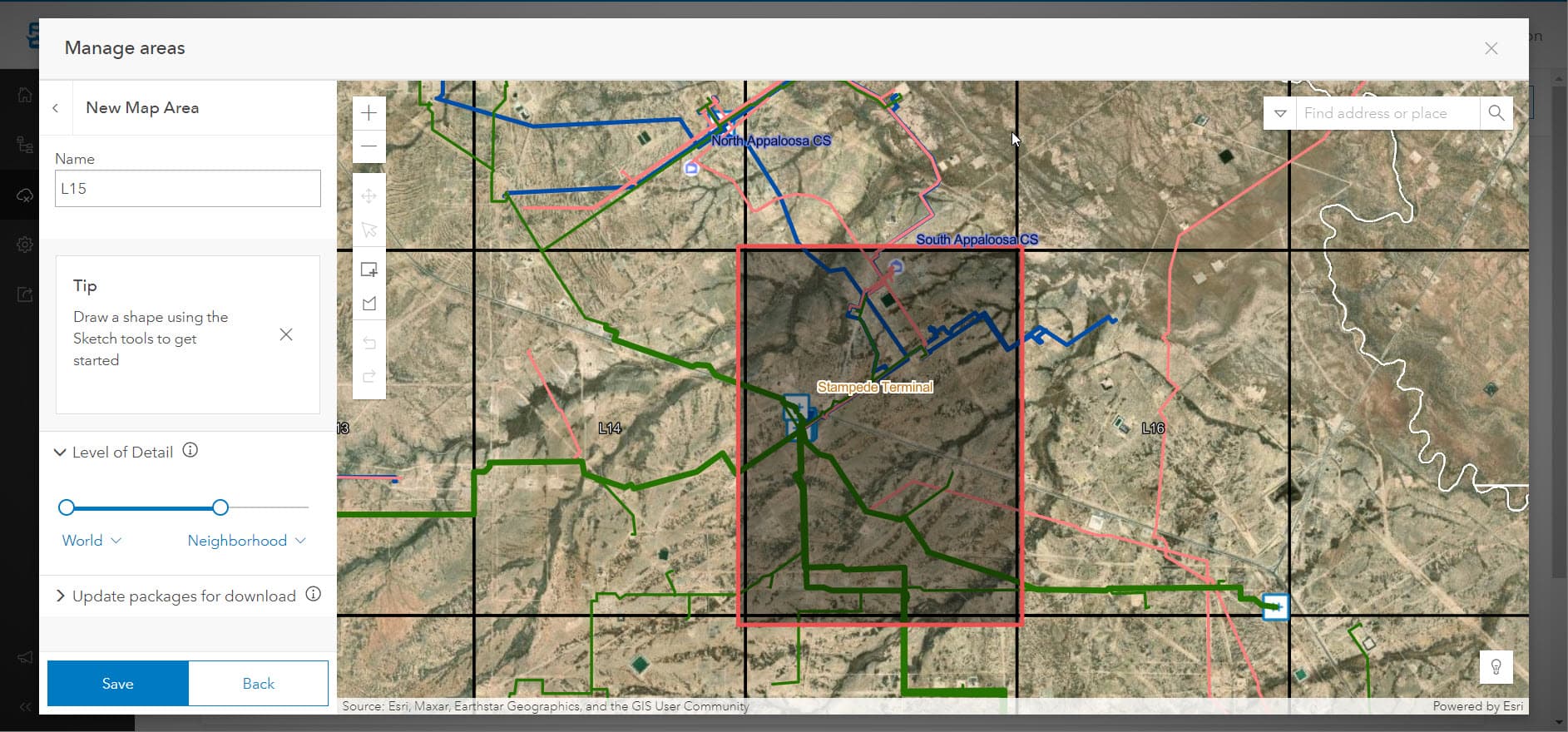The width and height of the screenshot is (1568, 732).
Task: Zoom in on the map
Action: (369, 113)
